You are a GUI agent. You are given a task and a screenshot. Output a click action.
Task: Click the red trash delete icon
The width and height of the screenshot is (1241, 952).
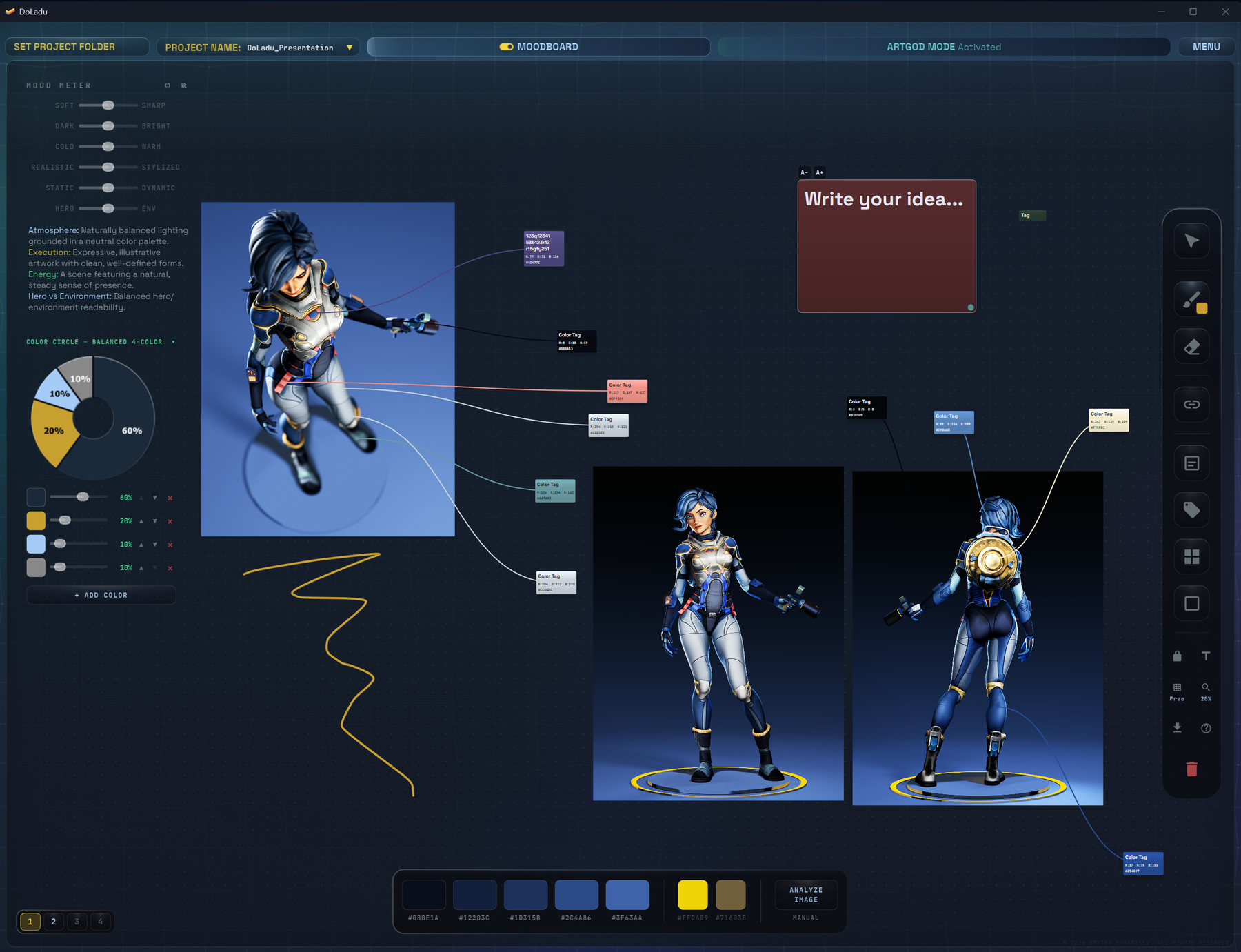click(x=1191, y=769)
